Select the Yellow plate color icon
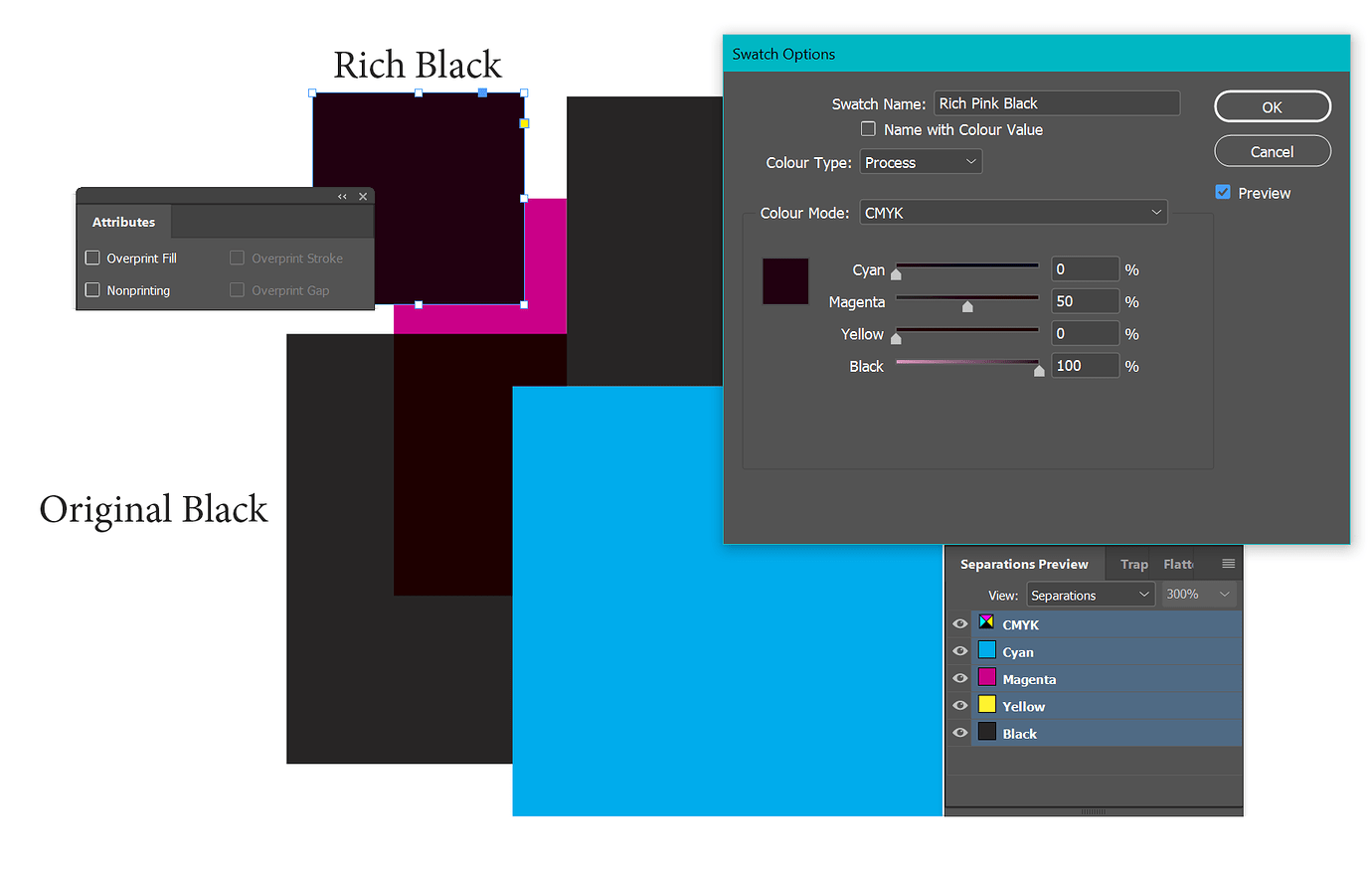Screen dimensions: 1372x871 [986, 705]
